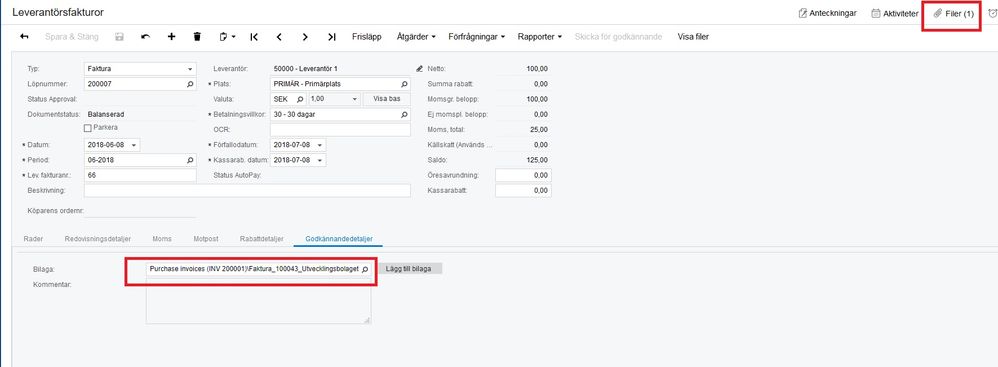
Task: Search currency SEK with magnifier icon
Action: coord(300,99)
